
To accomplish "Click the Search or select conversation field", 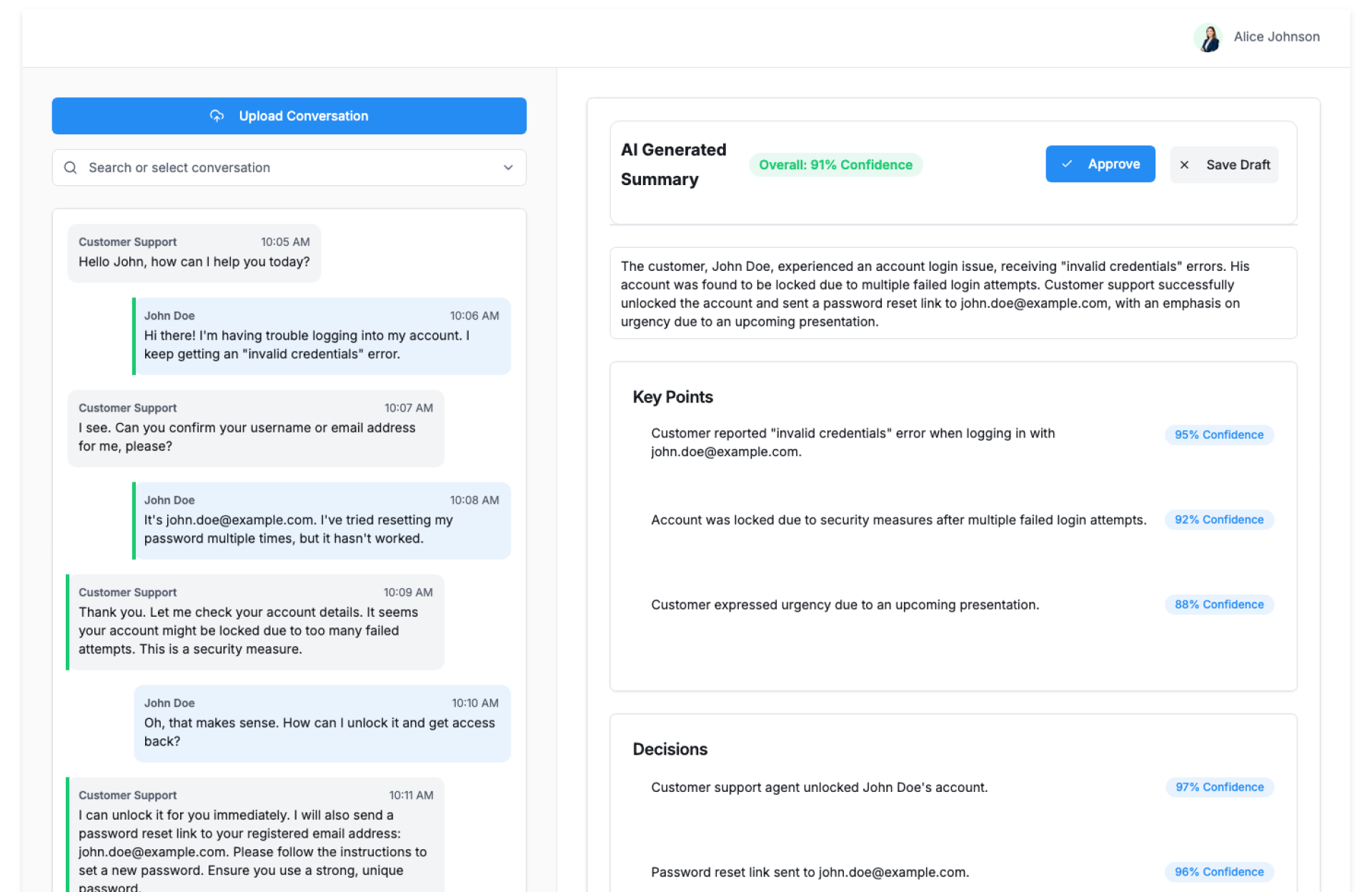I will tap(286, 168).
